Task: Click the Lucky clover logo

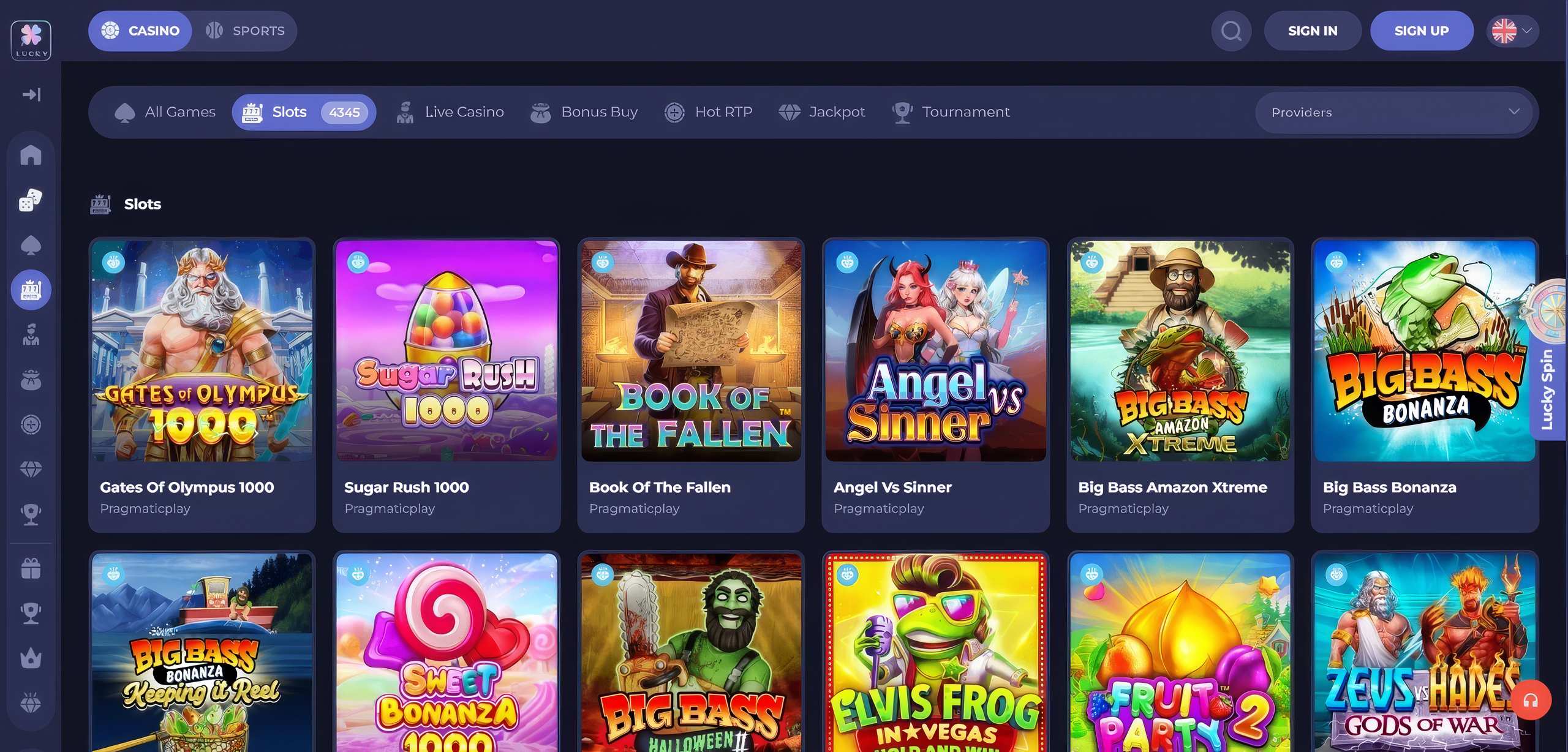Action: pos(31,40)
